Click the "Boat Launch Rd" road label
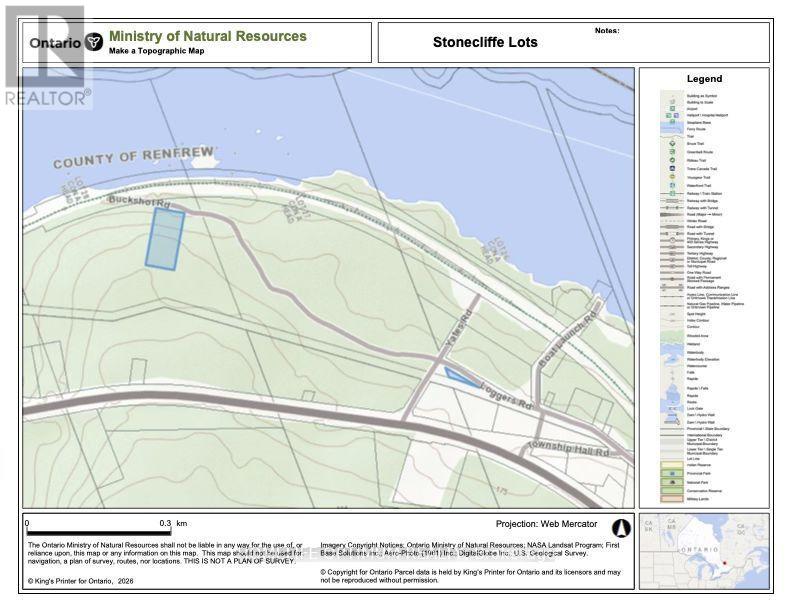Image resolution: width=792 pixels, height=612 pixels. tap(568, 341)
